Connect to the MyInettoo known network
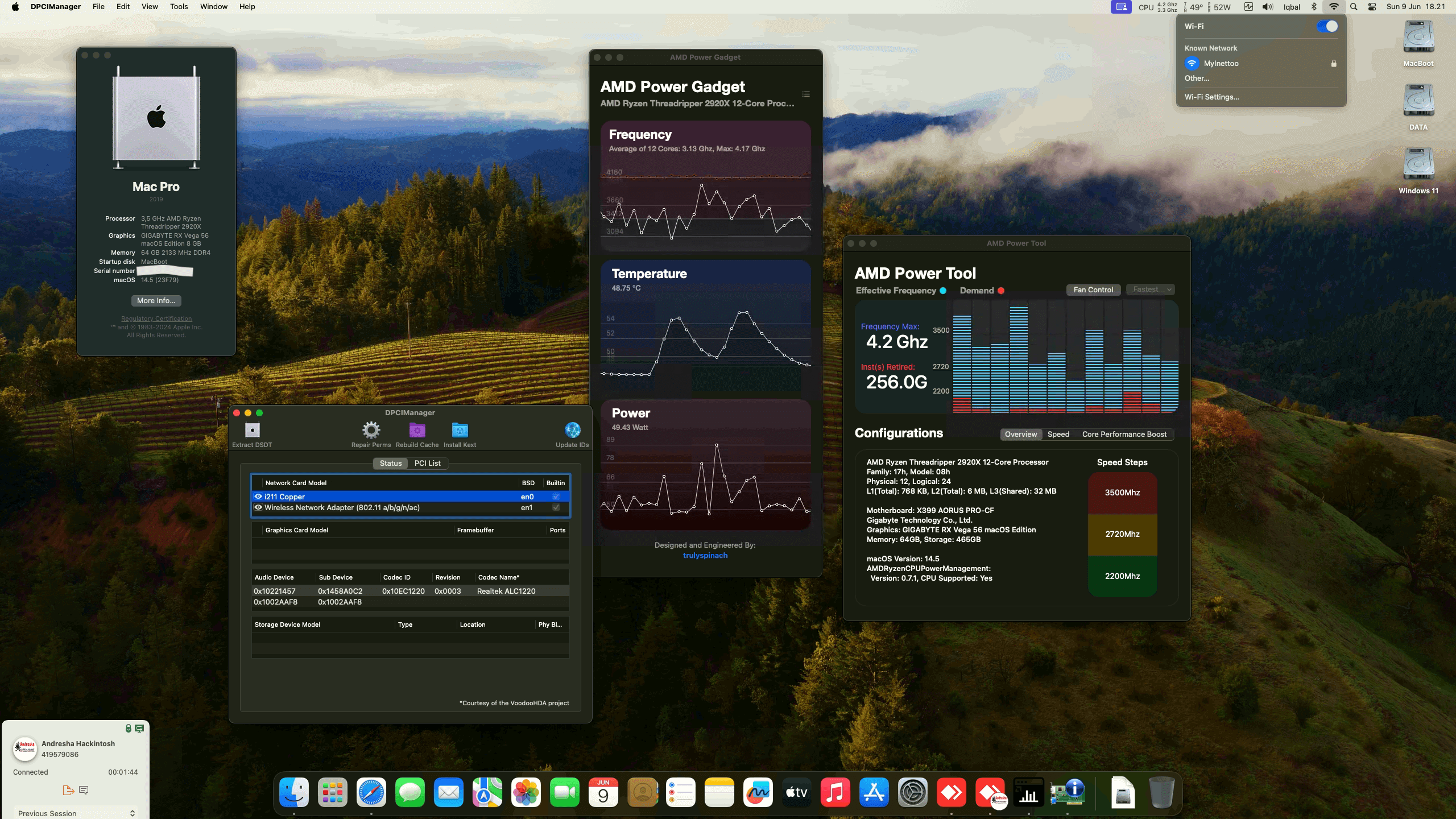1456x819 pixels. click(x=1220, y=63)
